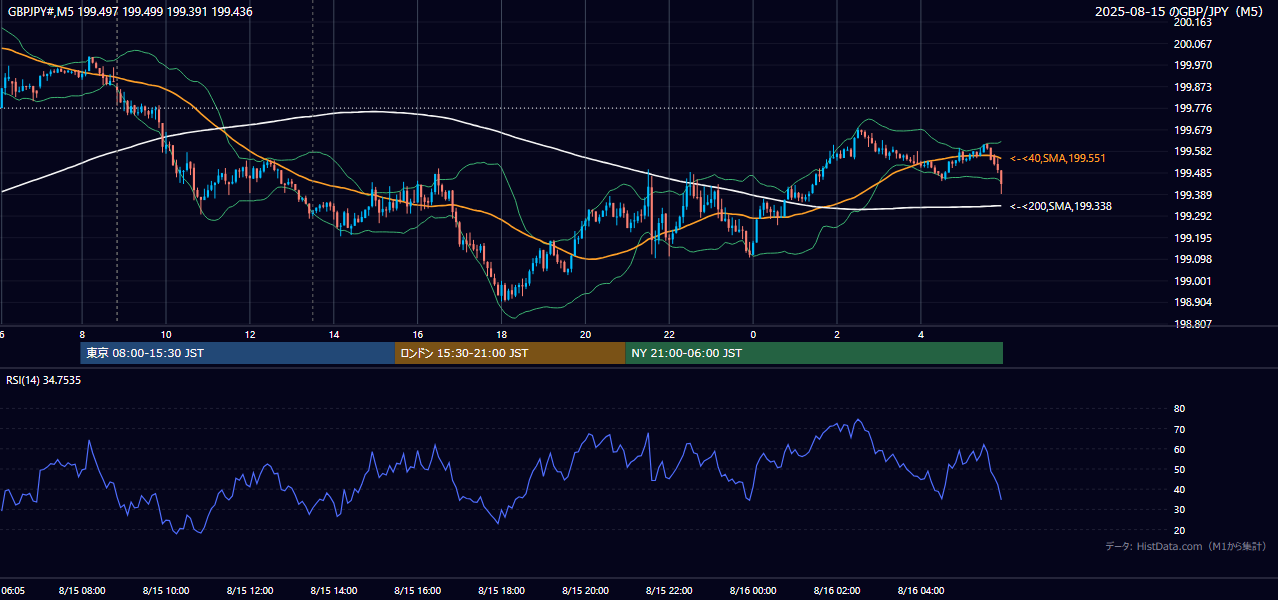The height and width of the screenshot is (600, 1278).
Task: Click the '8/16 04:00' bottom axis label
Action: point(921,591)
